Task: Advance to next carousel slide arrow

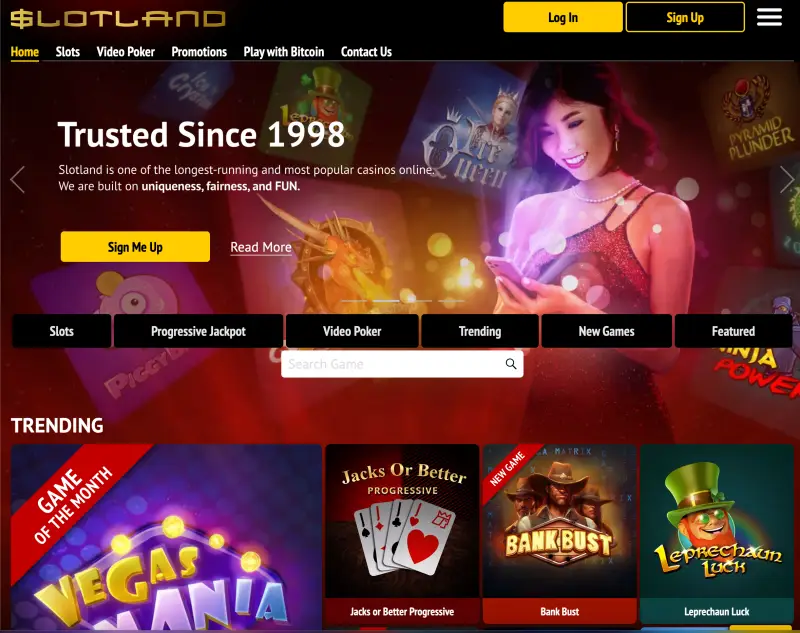Action: click(x=787, y=180)
